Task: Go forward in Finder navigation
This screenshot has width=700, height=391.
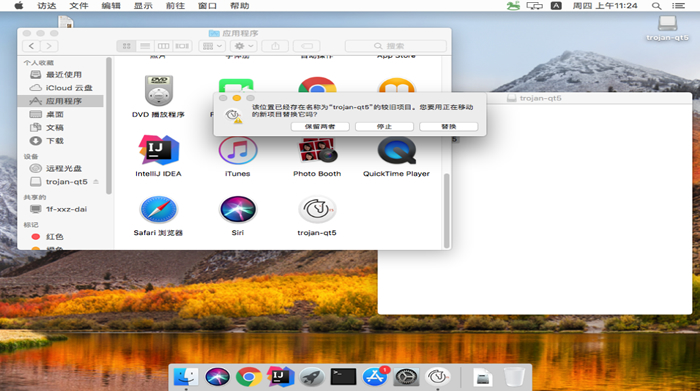Action: point(49,46)
